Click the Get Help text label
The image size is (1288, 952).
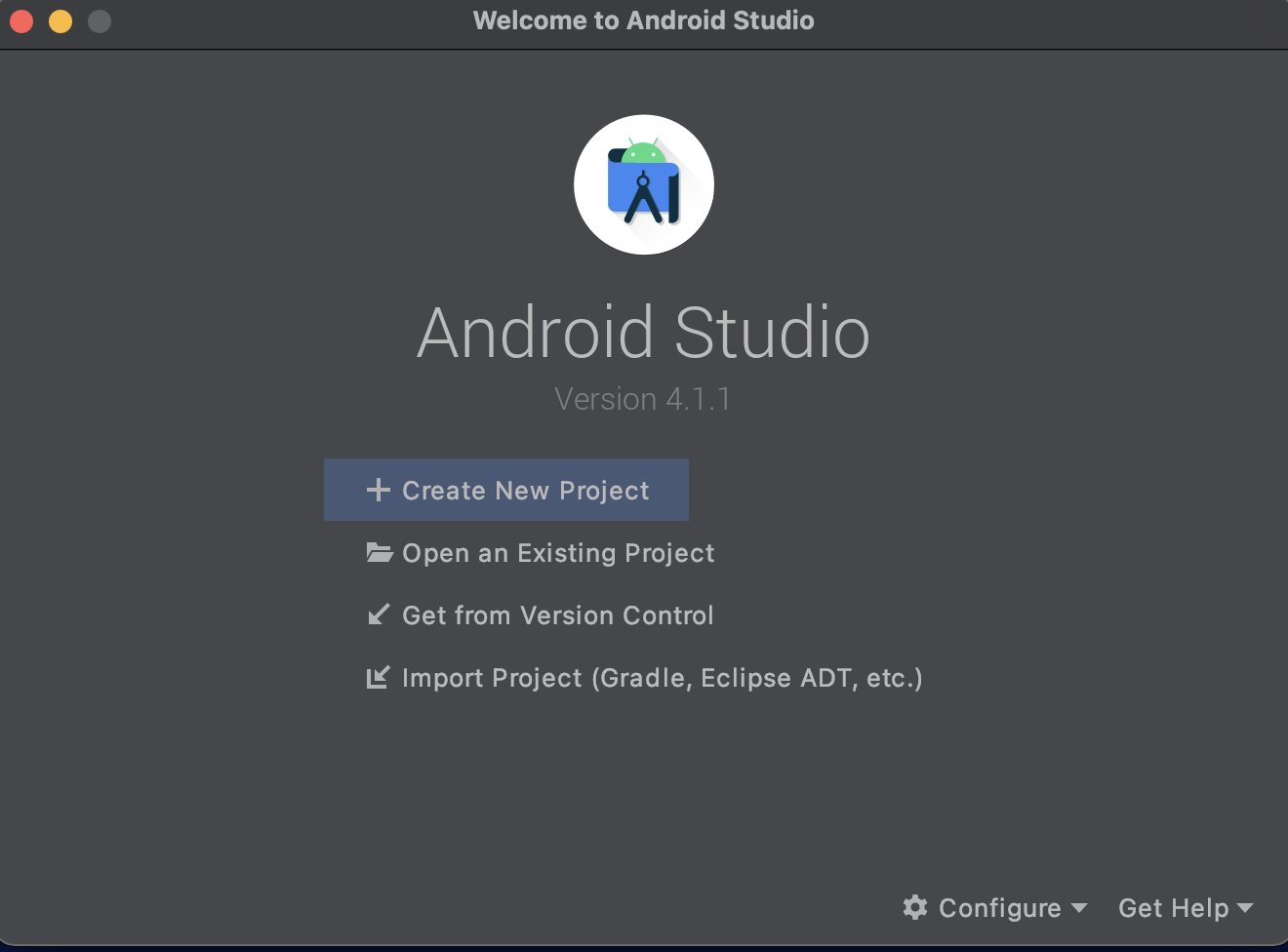pos(1172,907)
